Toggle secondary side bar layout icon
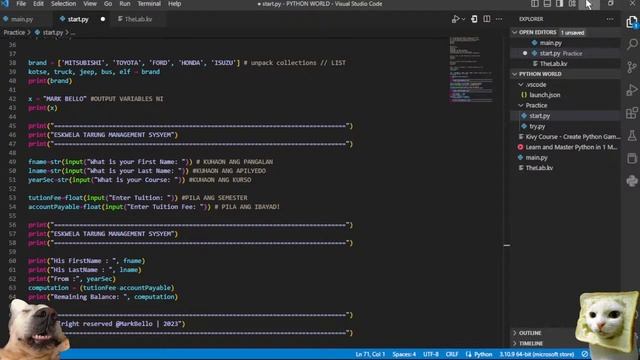Viewport: 640px width, 360px height. pyautogui.click(x=560, y=4)
